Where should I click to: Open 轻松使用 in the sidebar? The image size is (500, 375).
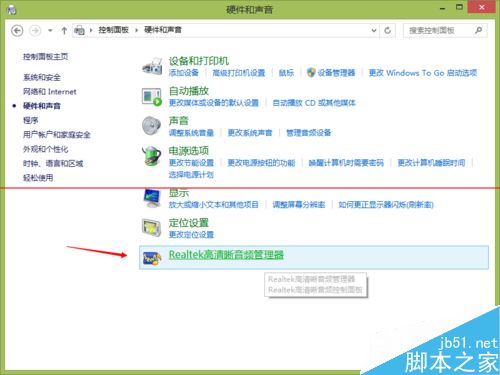point(38,178)
